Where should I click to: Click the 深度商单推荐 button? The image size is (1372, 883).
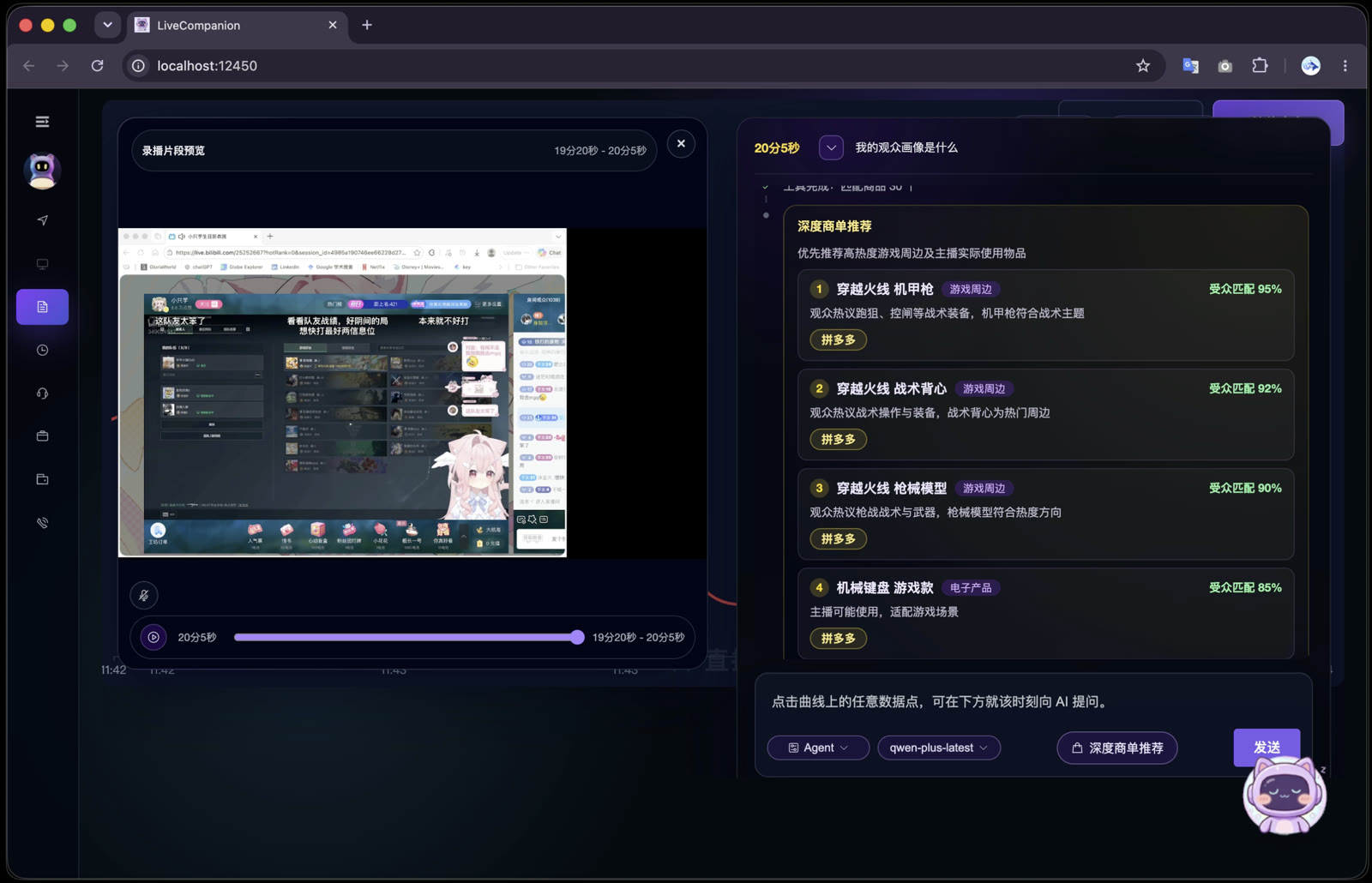[1117, 748]
